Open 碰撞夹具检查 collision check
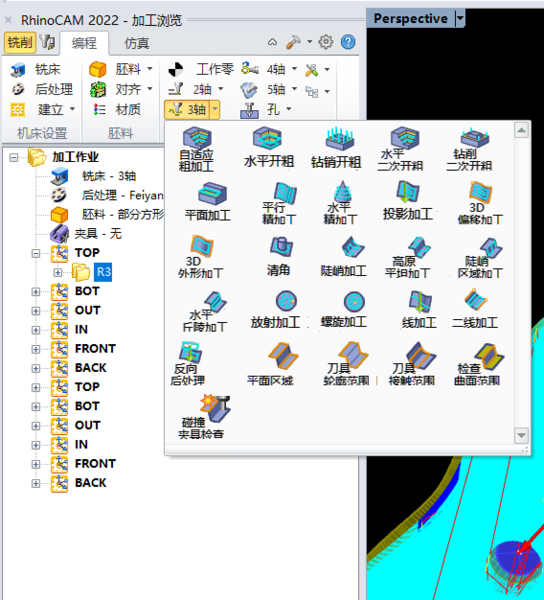544x600 pixels. click(x=202, y=416)
